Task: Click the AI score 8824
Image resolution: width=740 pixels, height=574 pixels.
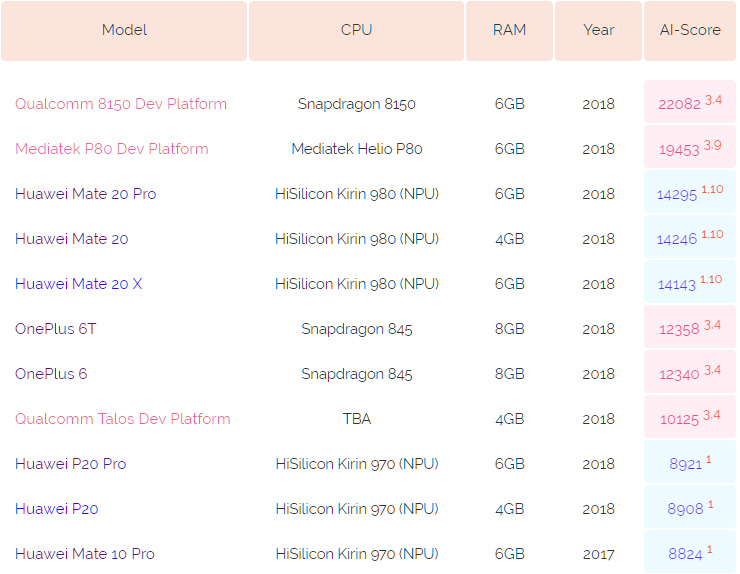Action: pos(685,554)
